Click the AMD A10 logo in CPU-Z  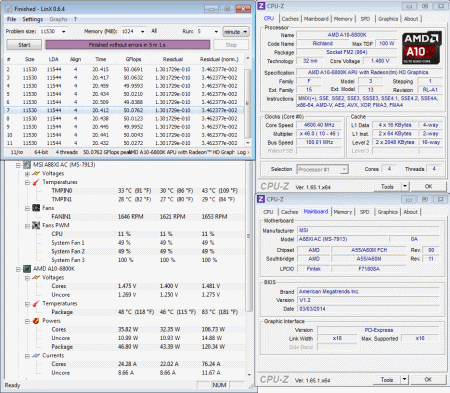[x=421, y=48]
